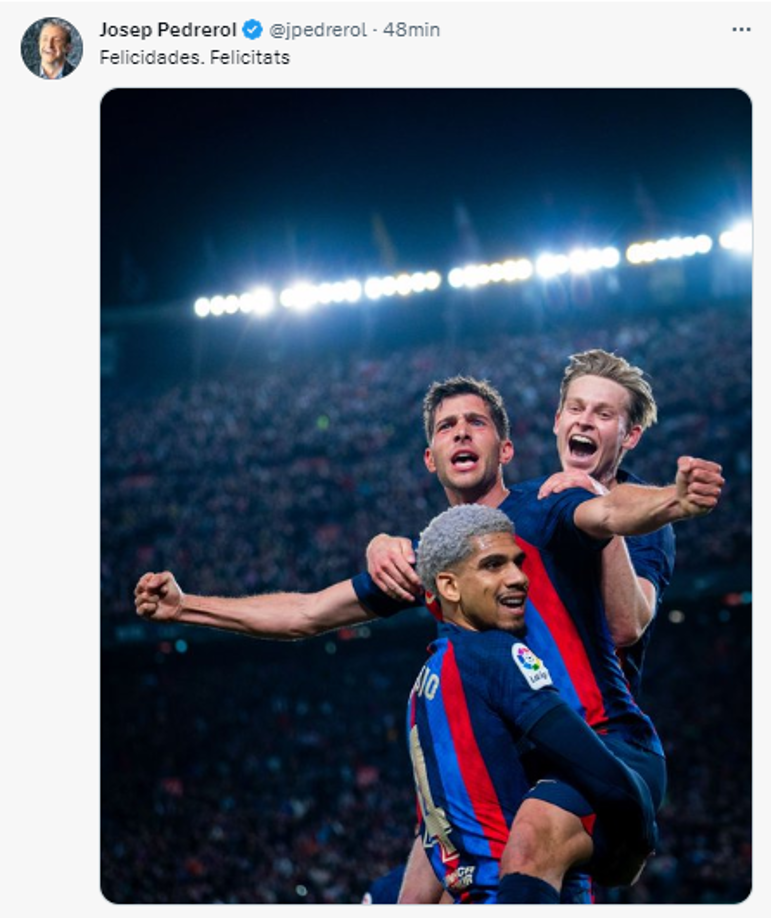
Task: Open the @jpedrerol handle link
Action: tap(317, 30)
